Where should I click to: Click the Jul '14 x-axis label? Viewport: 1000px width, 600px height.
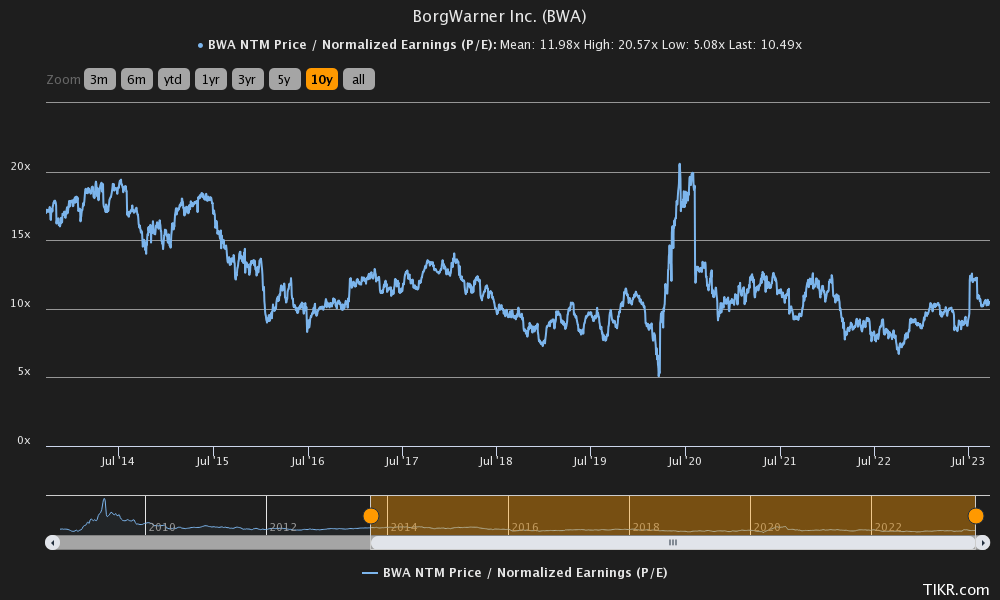point(118,461)
